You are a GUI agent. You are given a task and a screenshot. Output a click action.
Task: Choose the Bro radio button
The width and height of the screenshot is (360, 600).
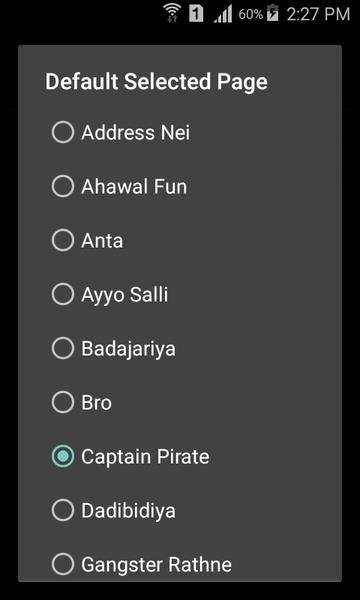pos(63,402)
